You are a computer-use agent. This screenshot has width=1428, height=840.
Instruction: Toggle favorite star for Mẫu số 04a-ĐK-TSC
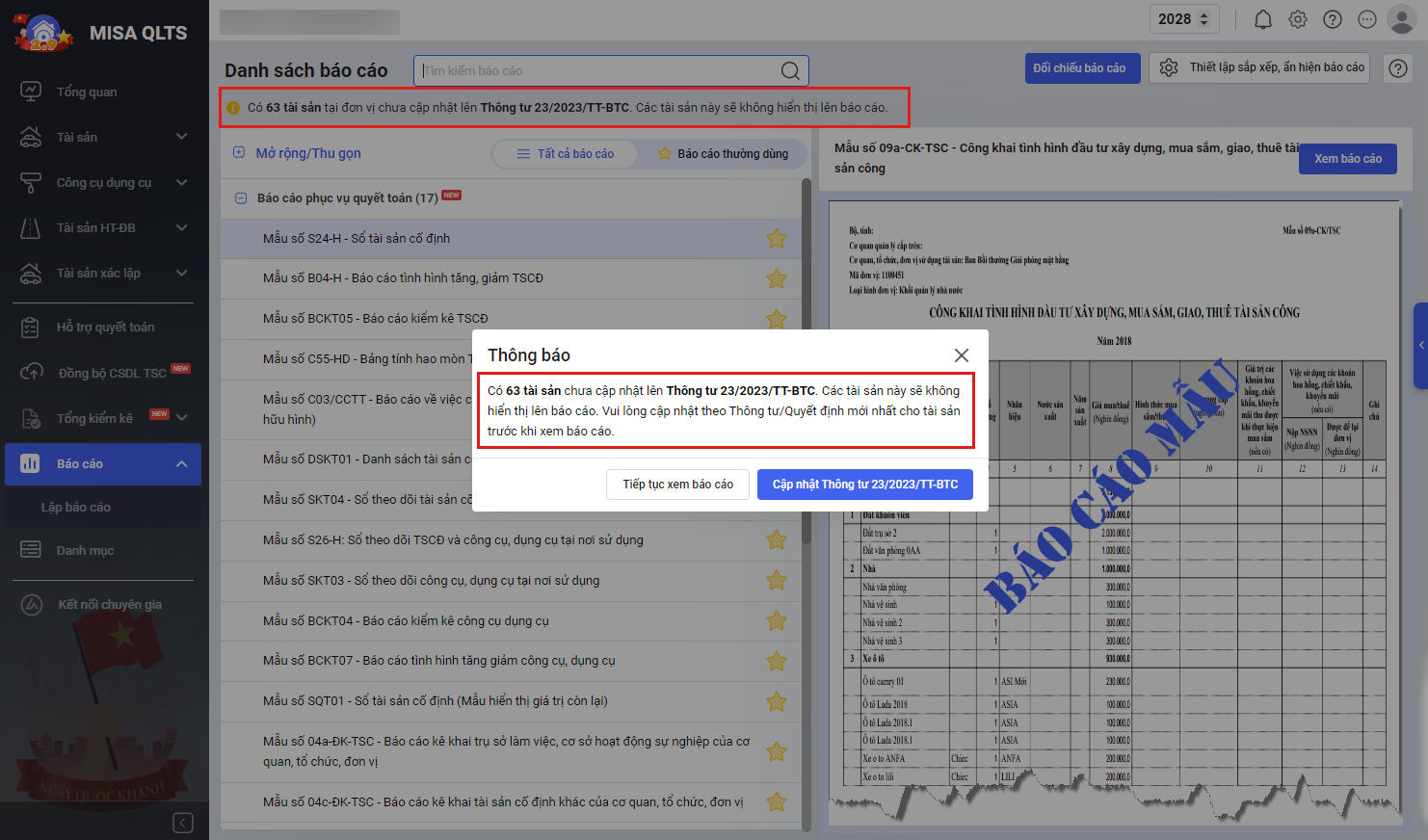point(777,751)
